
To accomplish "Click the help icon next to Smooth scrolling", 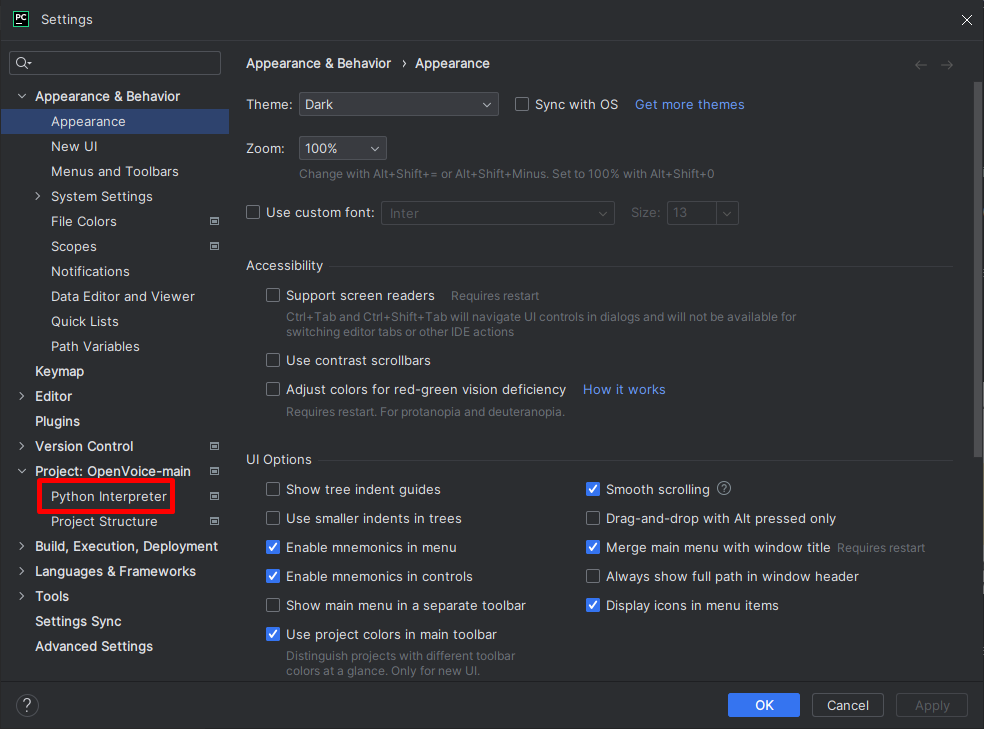I will [724, 488].
